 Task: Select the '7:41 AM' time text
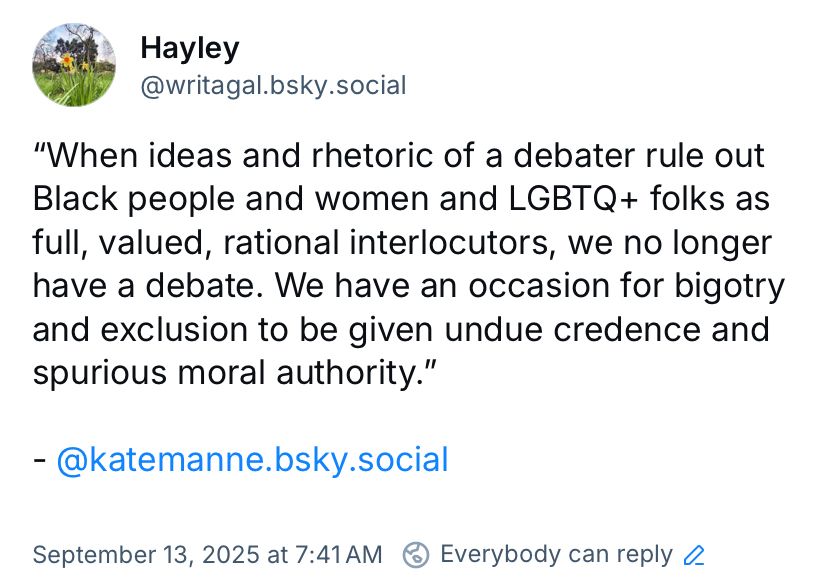pyautogui.click(x=342, y=554)
